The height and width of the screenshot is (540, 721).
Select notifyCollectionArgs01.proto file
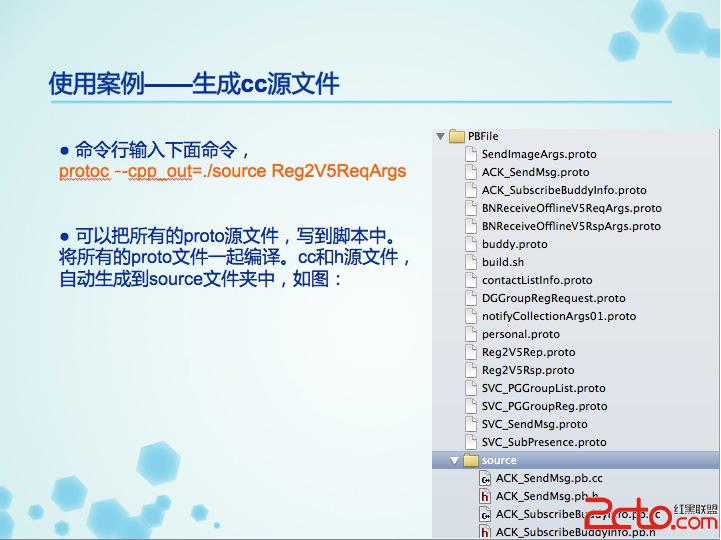pyautogui.click(x=559, y=316)
